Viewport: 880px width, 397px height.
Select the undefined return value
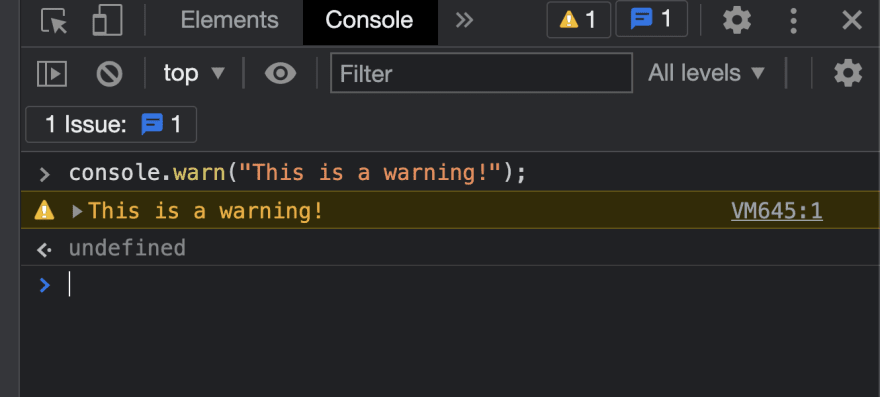pos(127,248)
